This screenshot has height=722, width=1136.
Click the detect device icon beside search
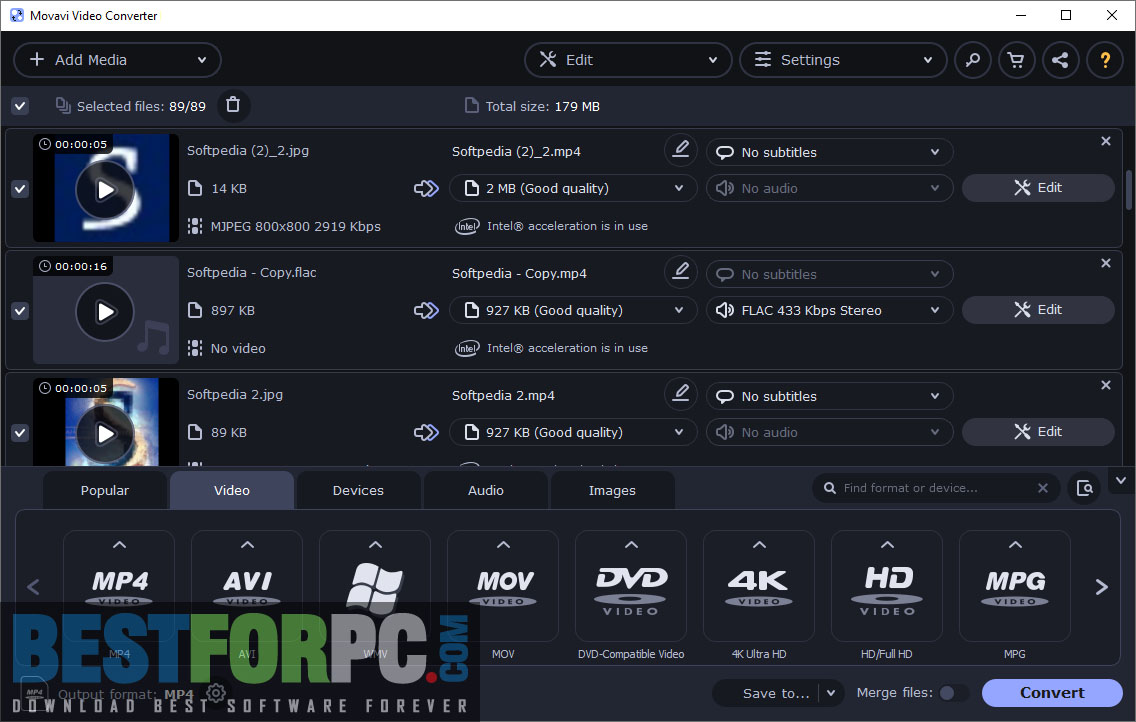coord(1084,488)
